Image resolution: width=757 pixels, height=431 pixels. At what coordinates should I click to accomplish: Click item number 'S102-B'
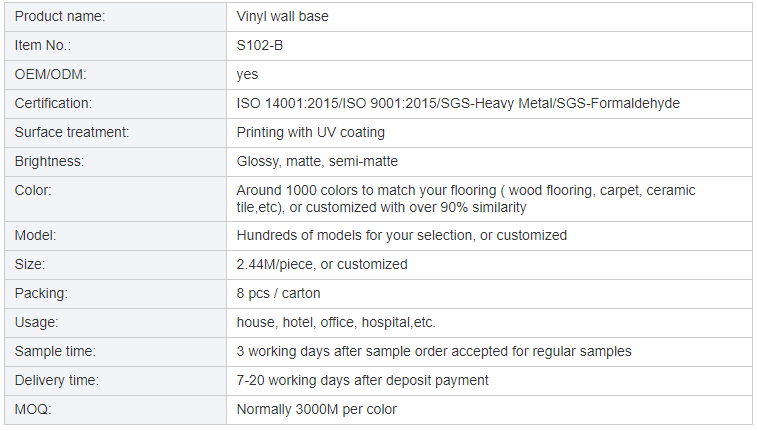click(x=259, y=46)
